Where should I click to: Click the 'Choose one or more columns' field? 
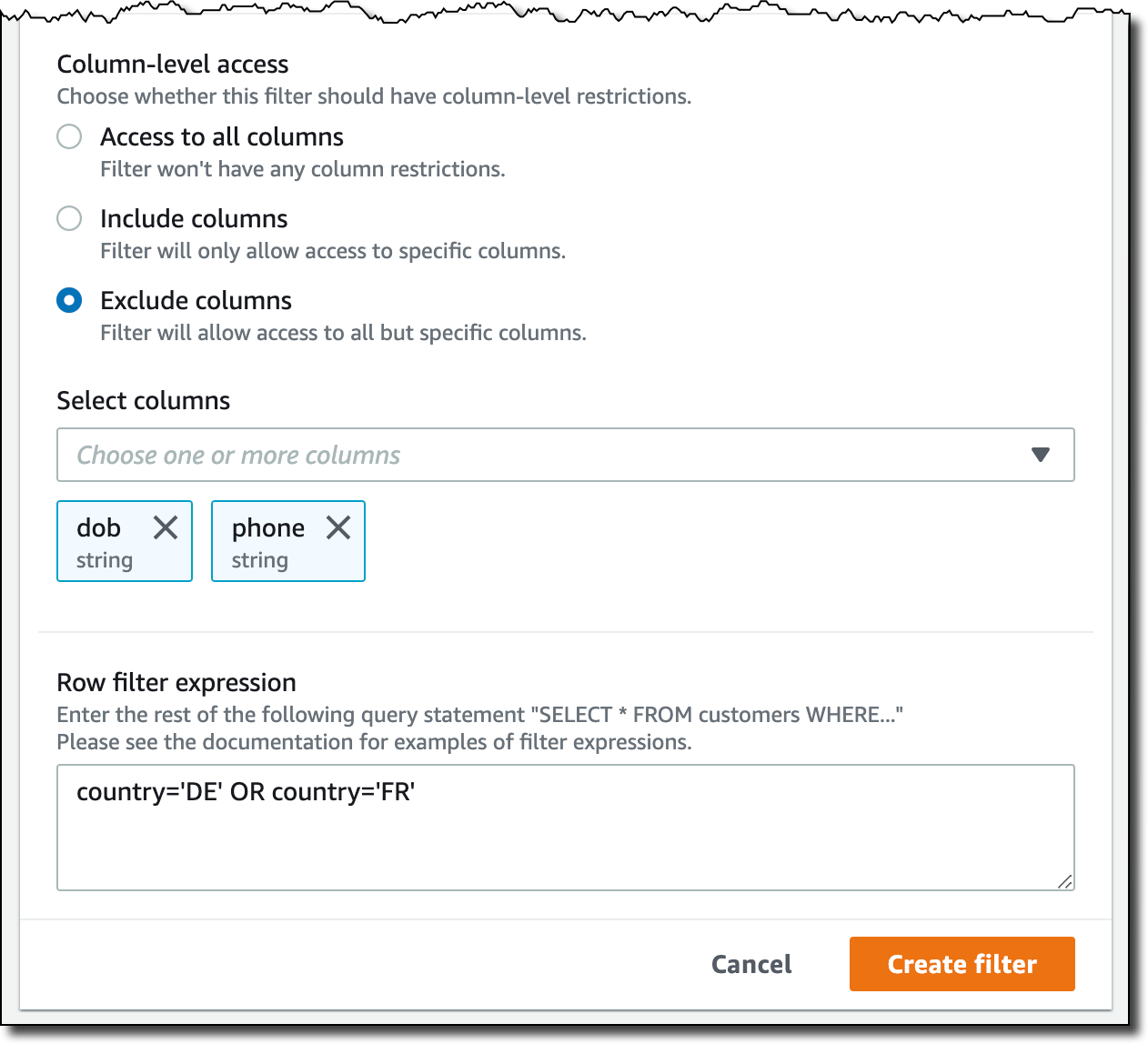(565, 455)
